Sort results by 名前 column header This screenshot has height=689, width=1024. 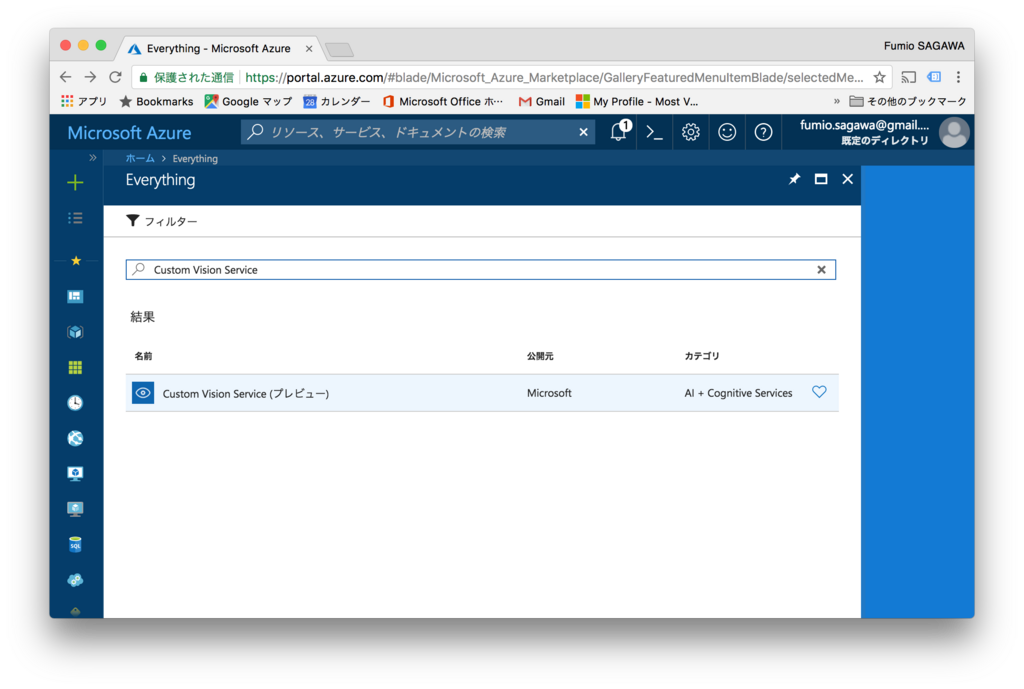click(143, 356)
